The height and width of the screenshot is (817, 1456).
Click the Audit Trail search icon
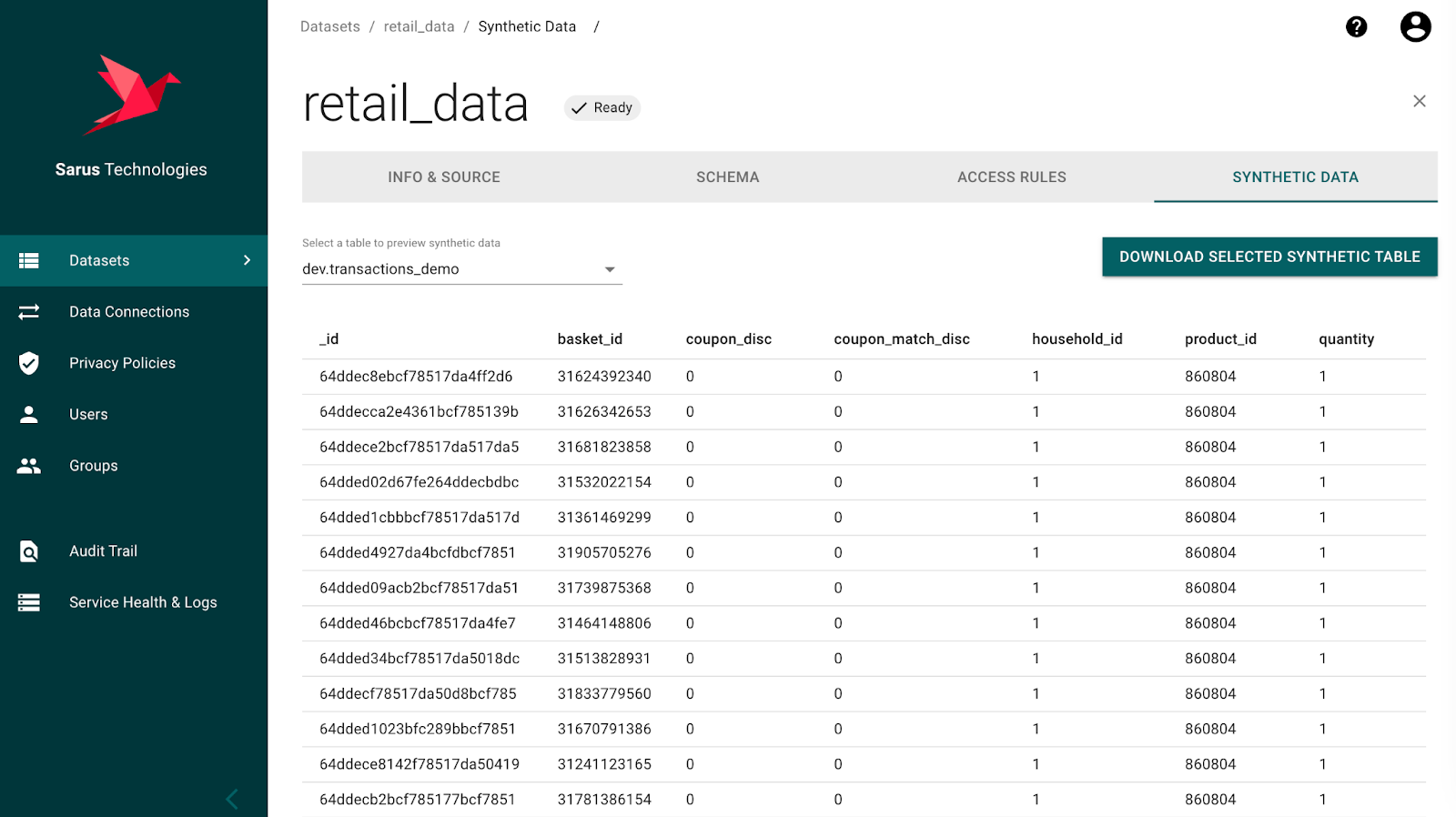click(x=29, y=551)
